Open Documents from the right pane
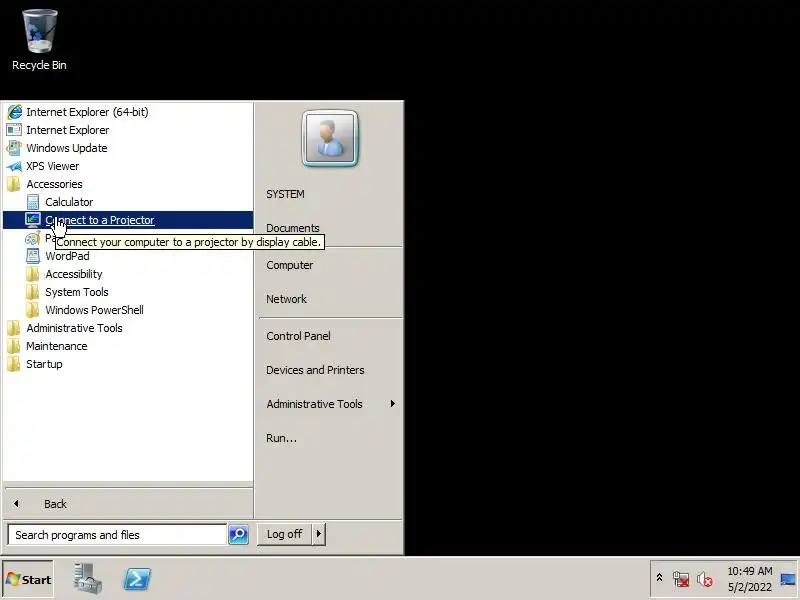800x600 pixels. coord(293,228)
